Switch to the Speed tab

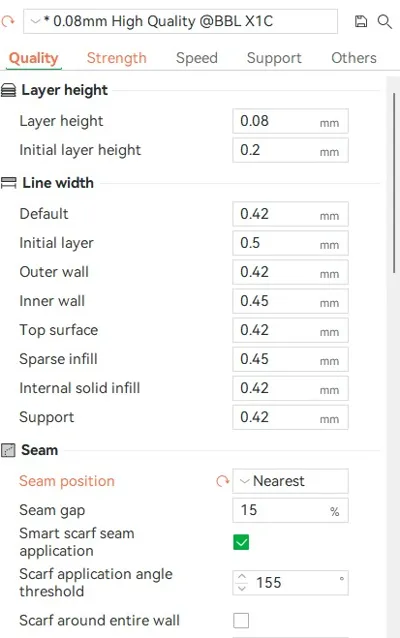tap(197, 58)
